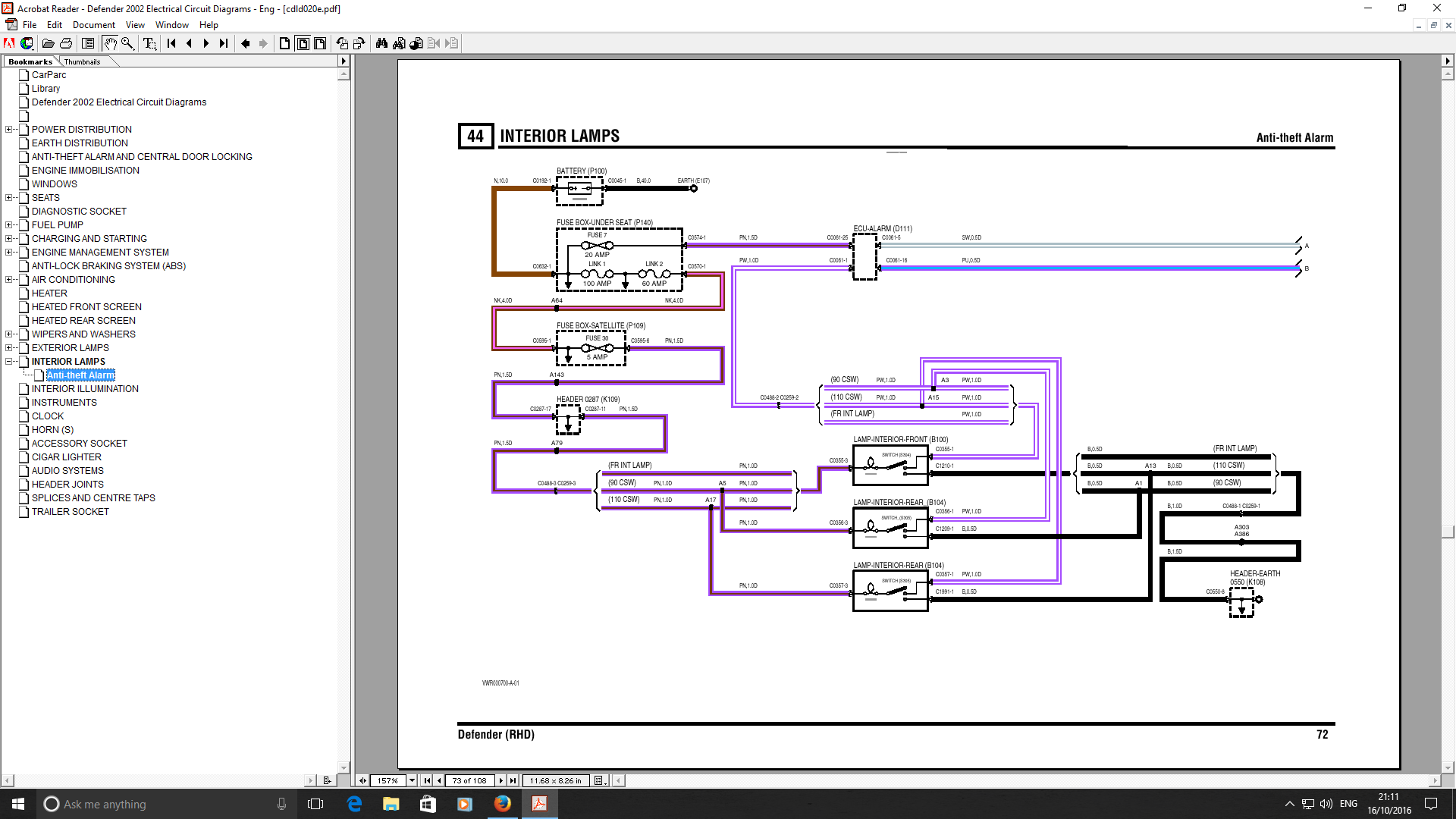
Task: Click bookmark pane menu arrow
Action: (x=344, y=61)
